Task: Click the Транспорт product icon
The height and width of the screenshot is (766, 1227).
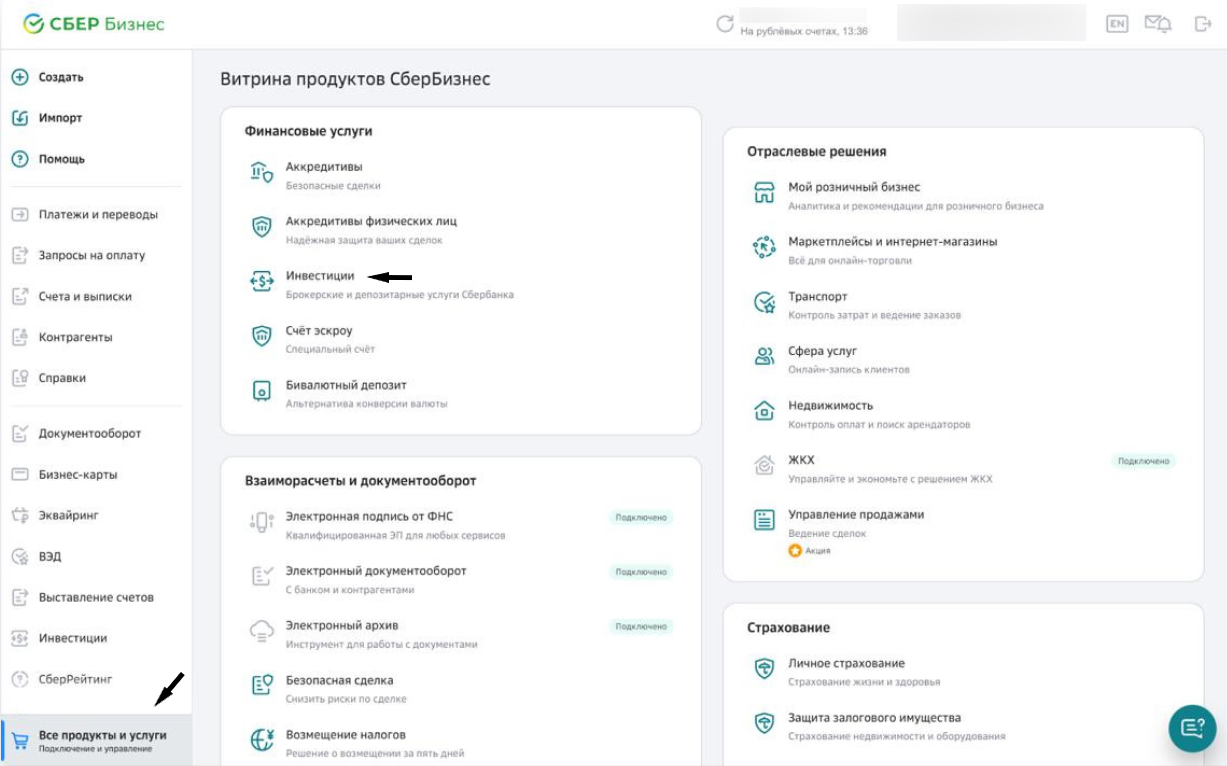Action: (764, 304)
